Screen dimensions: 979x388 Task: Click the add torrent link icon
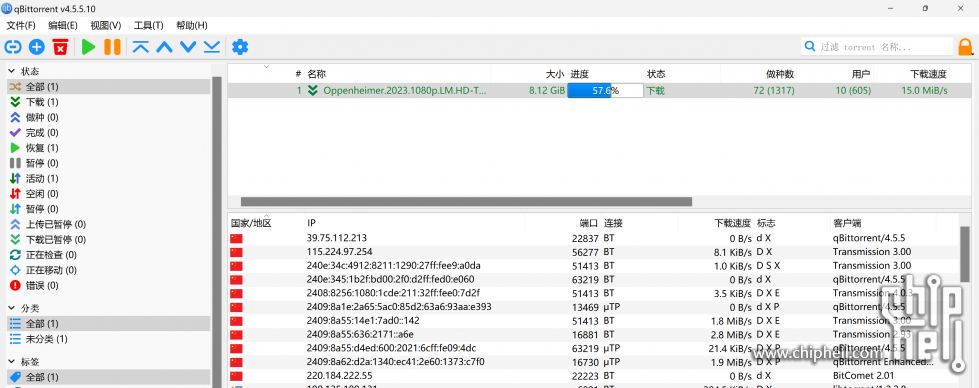tap(12, 47)
